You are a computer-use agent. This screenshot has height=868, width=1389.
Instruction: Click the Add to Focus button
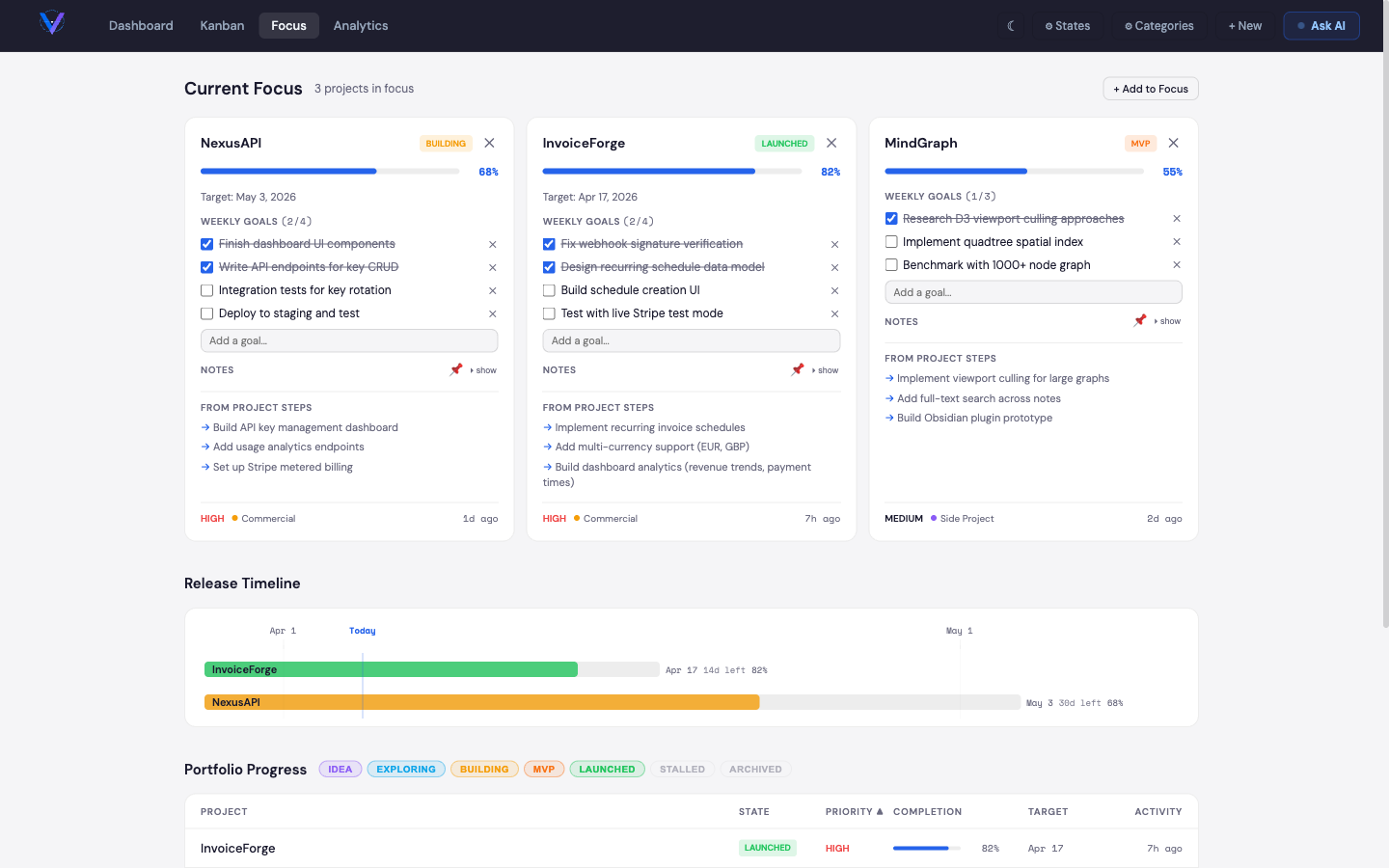[x=1150, y=89]
